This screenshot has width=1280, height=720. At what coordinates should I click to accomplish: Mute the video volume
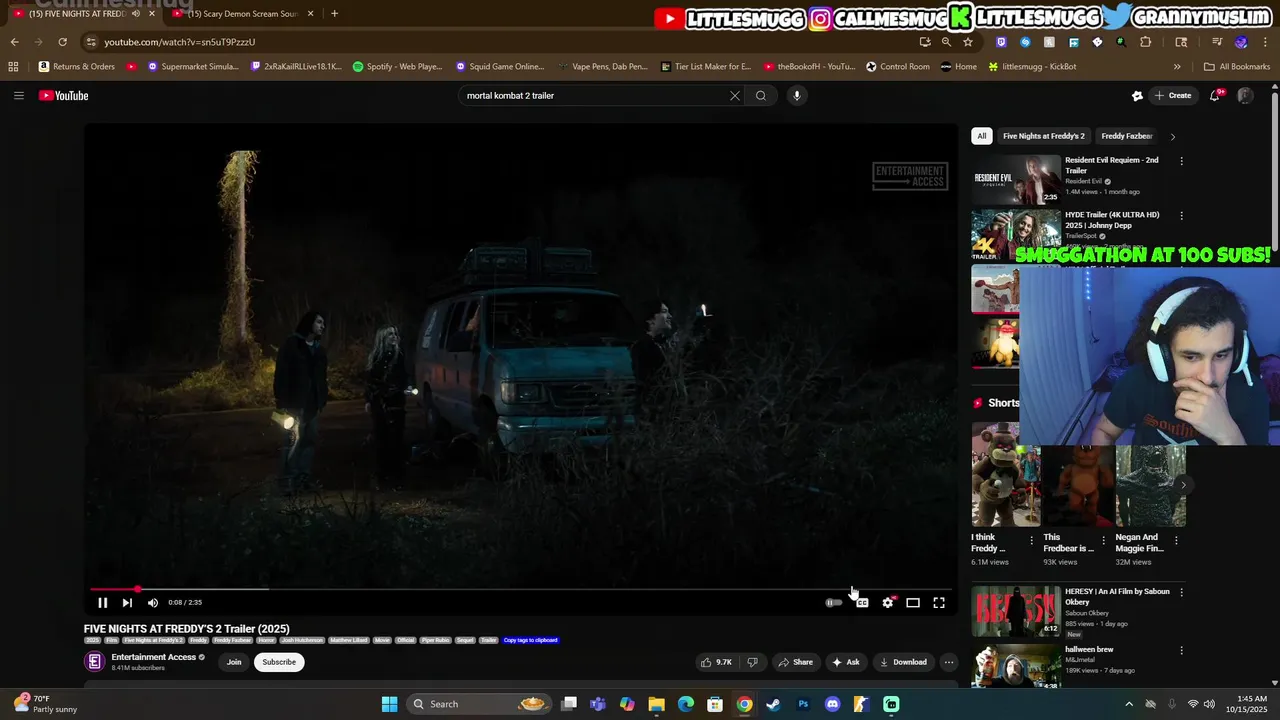click(x=153, y=603)
